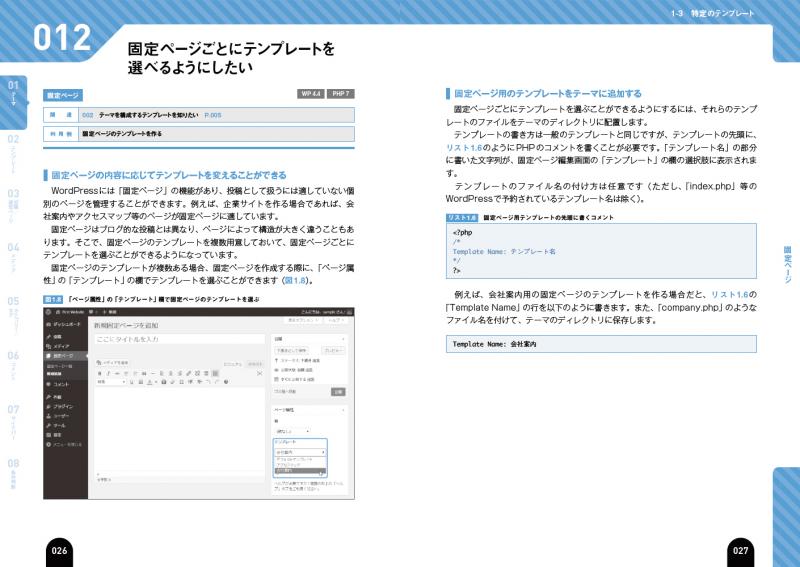The image size is (800, 567).
Task: Click メニューを閉じる to collapse the admin menu
Action: (x=64, y=445)
